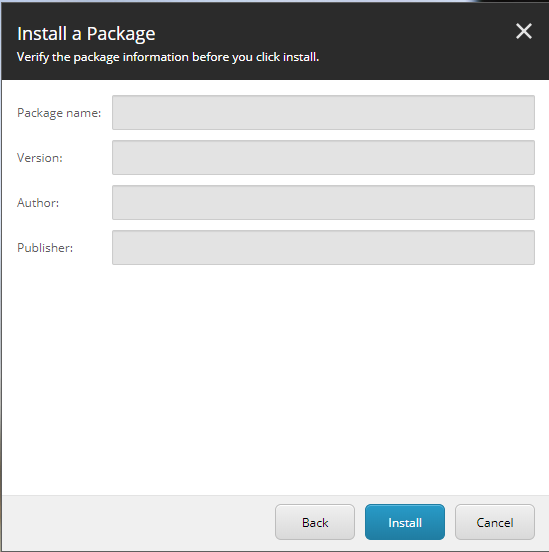Go to previous step with Back button

(x=315, y=522)
